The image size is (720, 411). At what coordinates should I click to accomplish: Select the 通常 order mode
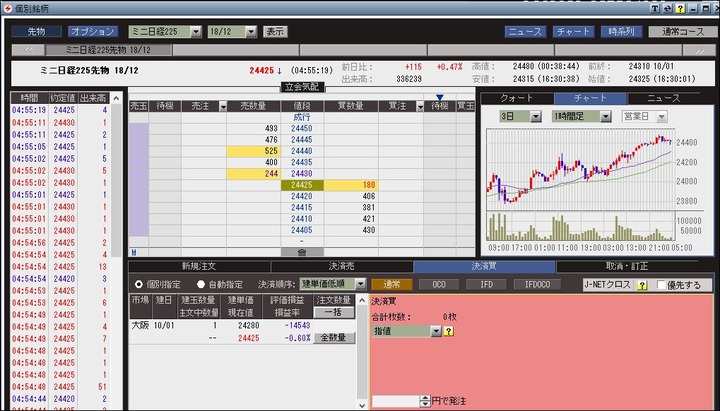click(x=392, y=285)
